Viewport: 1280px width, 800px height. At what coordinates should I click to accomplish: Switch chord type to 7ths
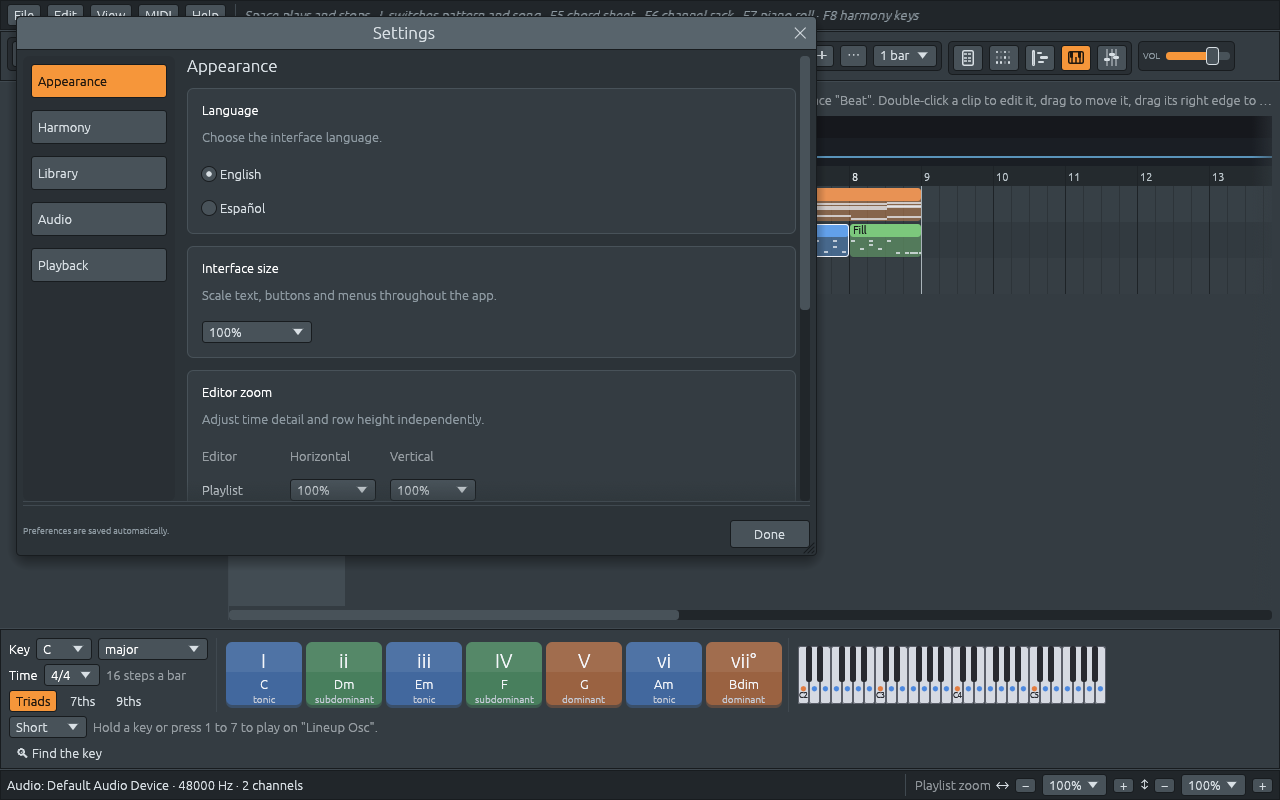point(83,701)
